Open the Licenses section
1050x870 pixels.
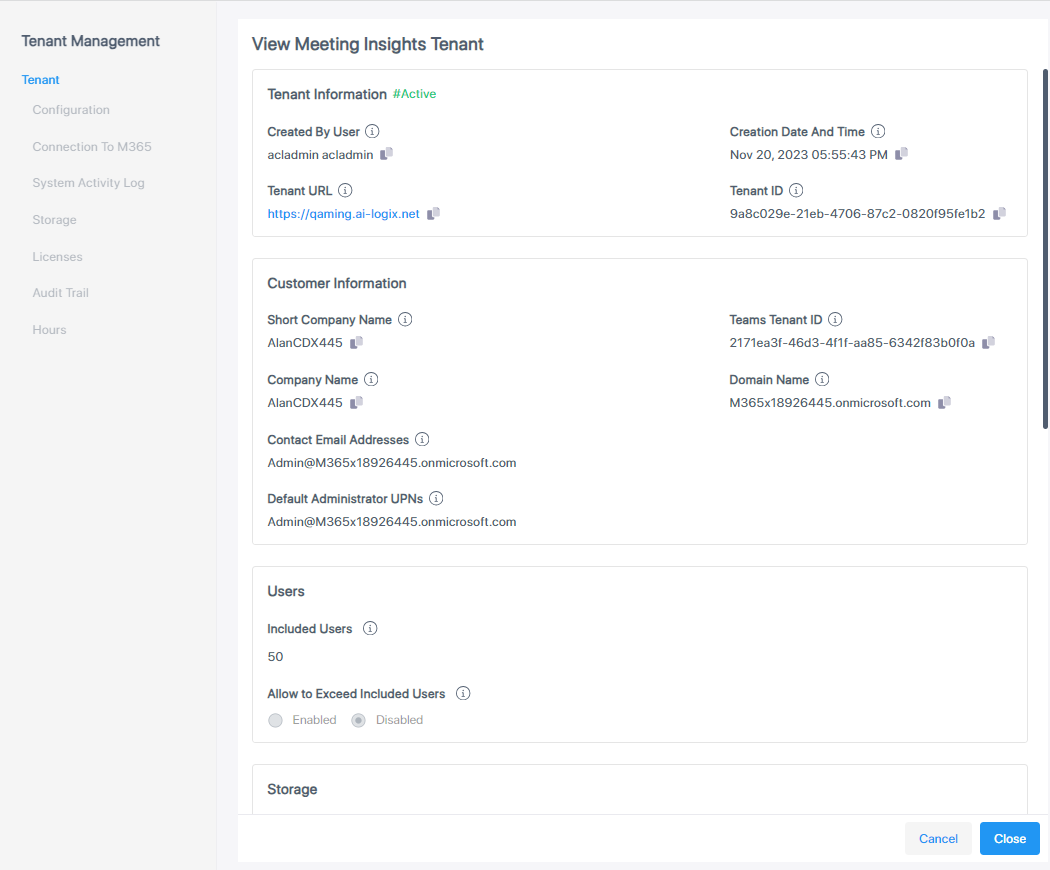57,257
